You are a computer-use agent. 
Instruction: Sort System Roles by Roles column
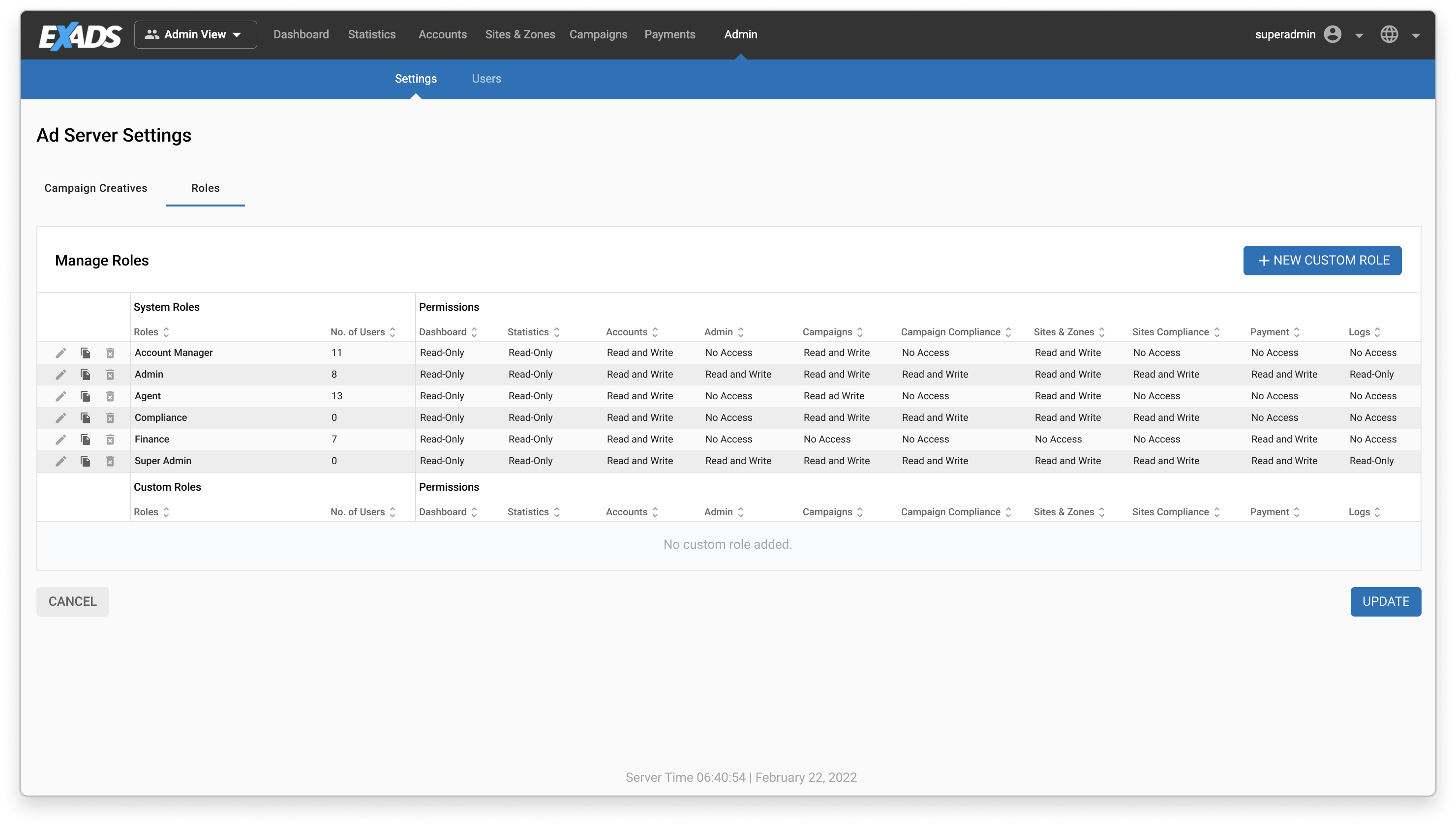[166, 332]
